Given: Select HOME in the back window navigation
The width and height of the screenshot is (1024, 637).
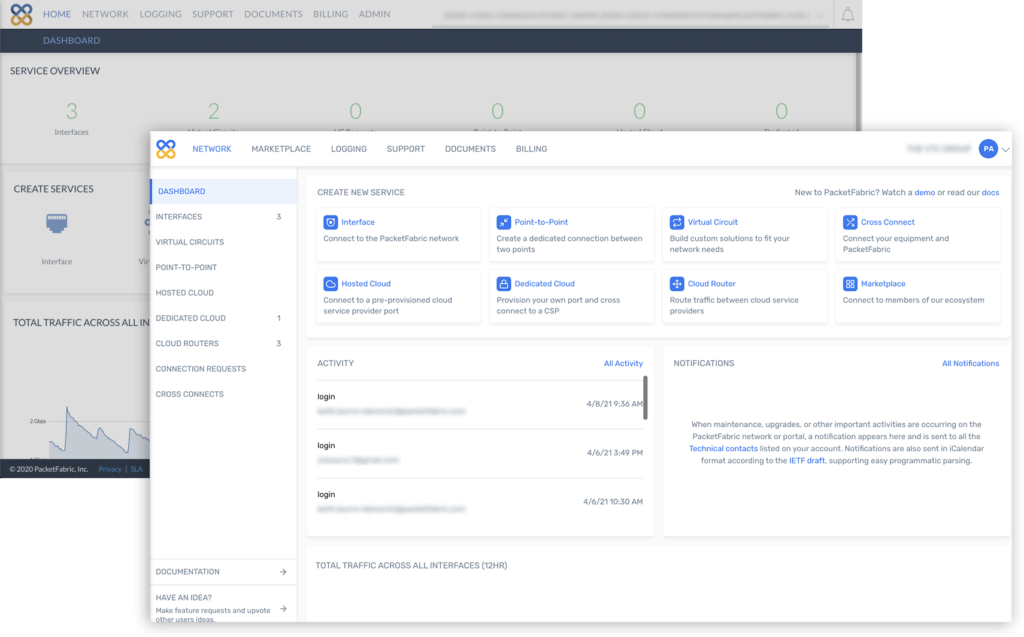Looking at the screenshot, I should 57,14.
